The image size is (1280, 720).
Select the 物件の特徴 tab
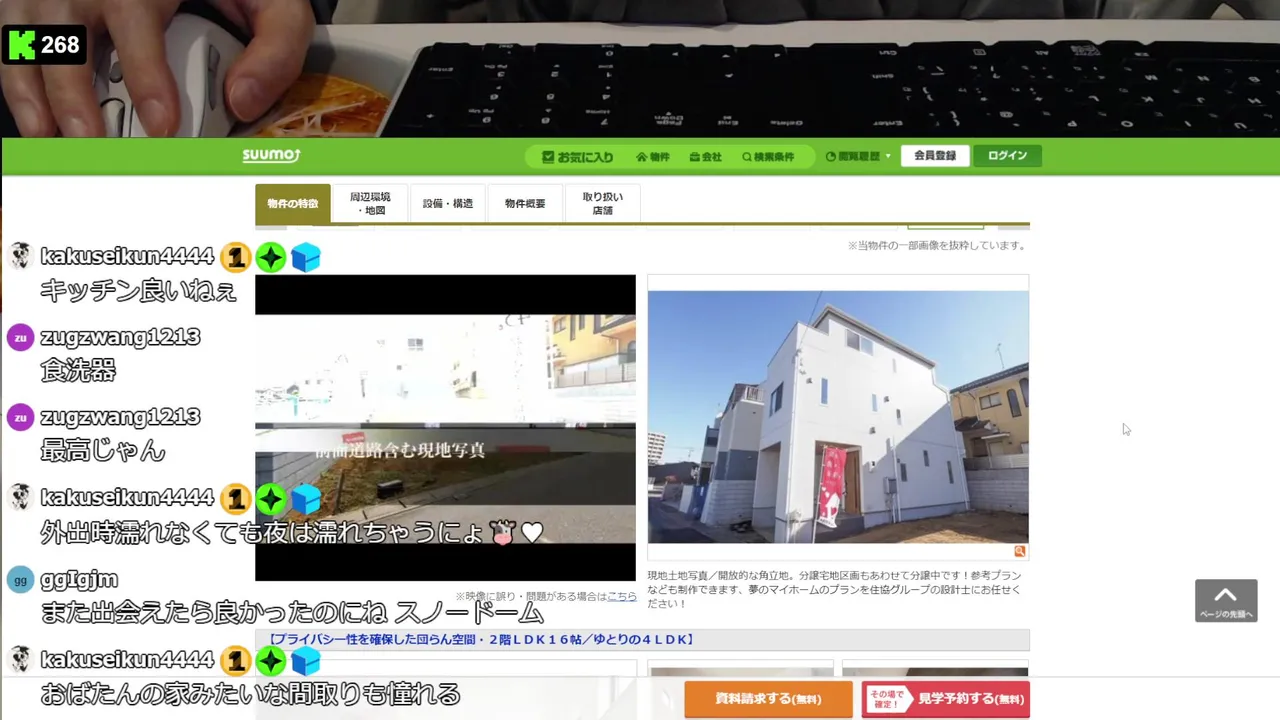click(x=292, y=204)
